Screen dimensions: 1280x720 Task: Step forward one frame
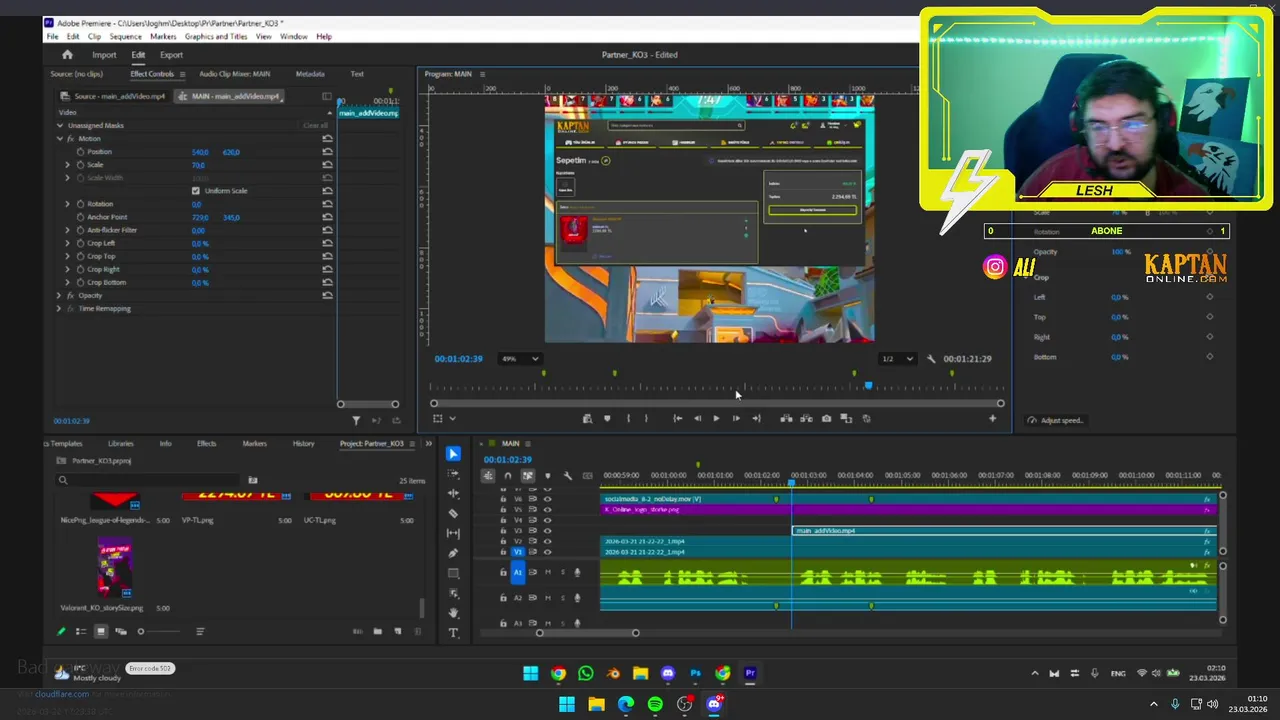[x=736, y=419]
